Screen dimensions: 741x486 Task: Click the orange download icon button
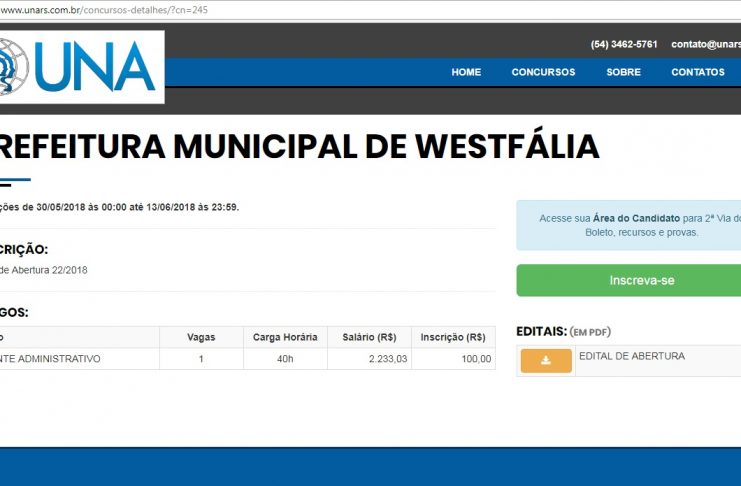click(x=546, y=361)
